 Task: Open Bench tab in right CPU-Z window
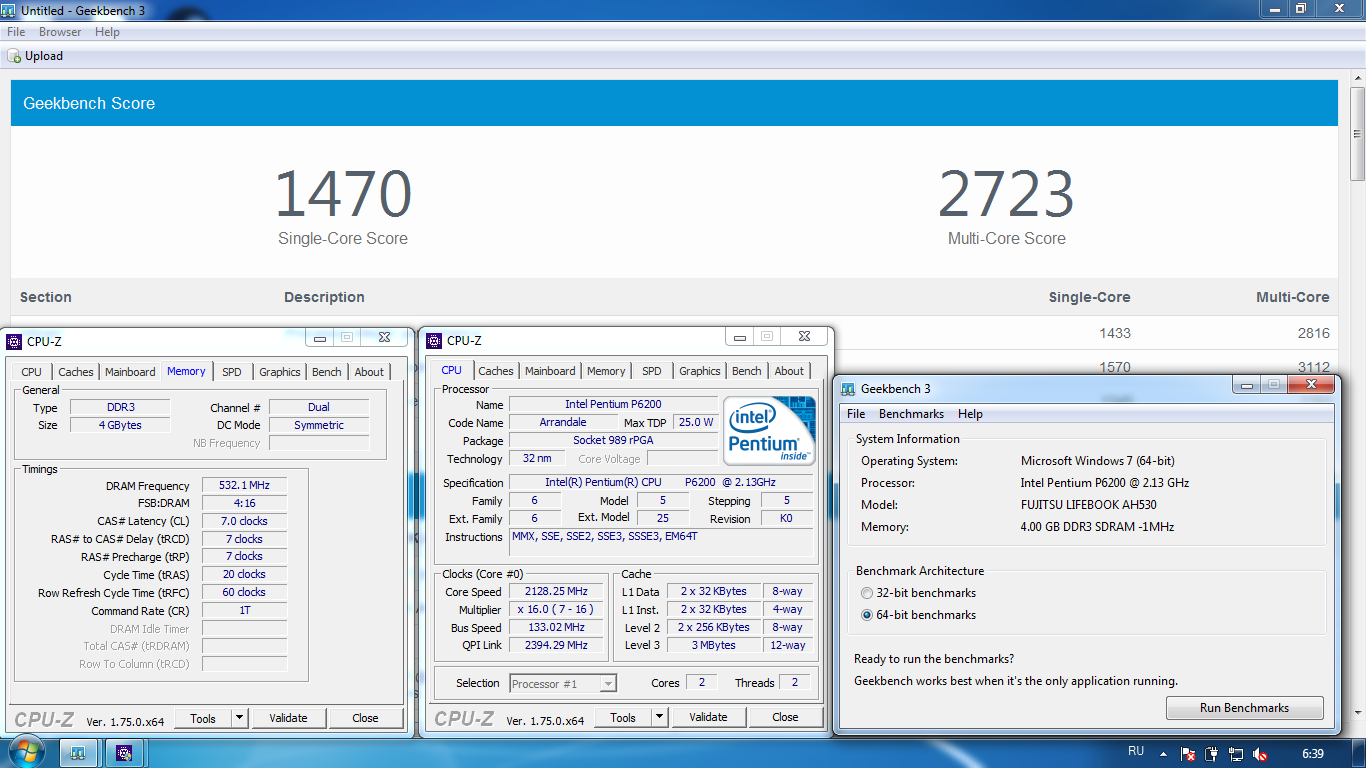(x=747, y=371)
